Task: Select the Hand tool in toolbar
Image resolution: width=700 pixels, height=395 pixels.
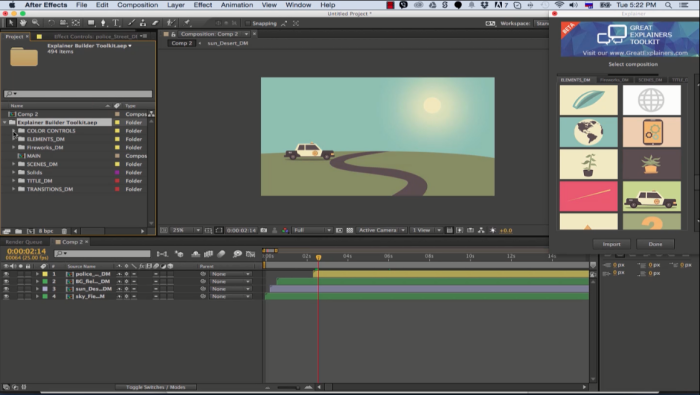Action: click(23, 23)
